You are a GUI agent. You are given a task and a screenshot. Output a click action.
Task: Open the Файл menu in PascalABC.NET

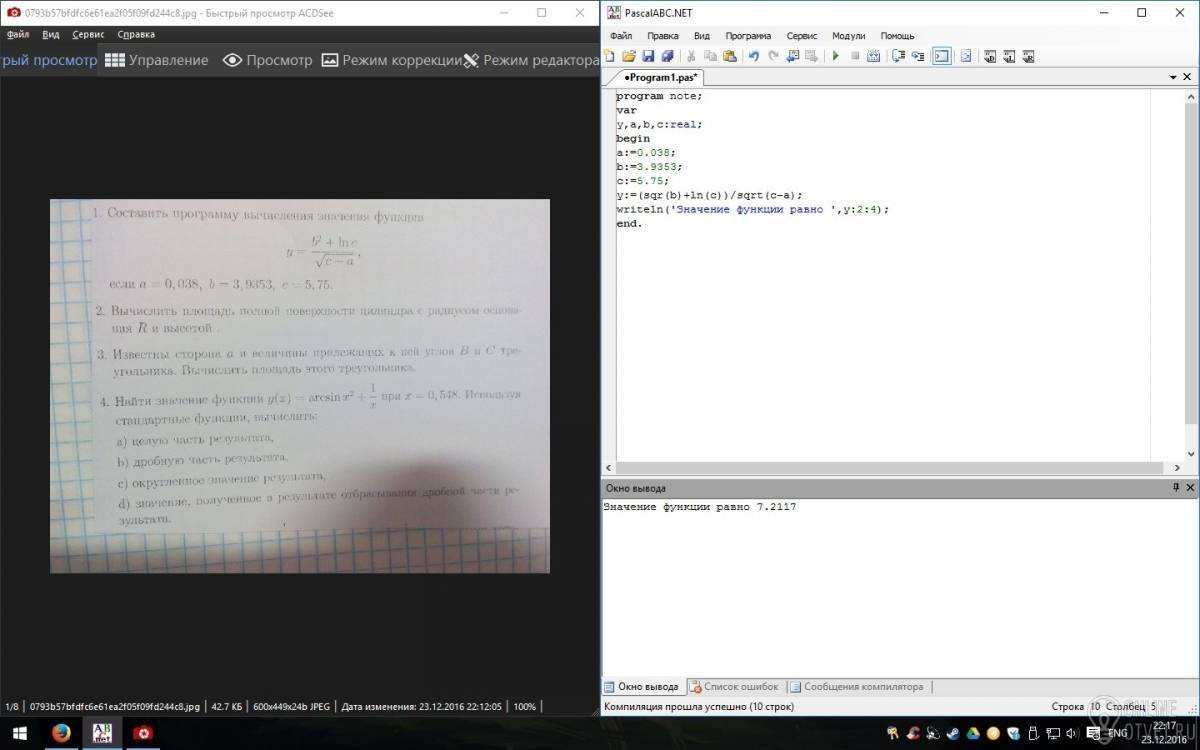620,35
